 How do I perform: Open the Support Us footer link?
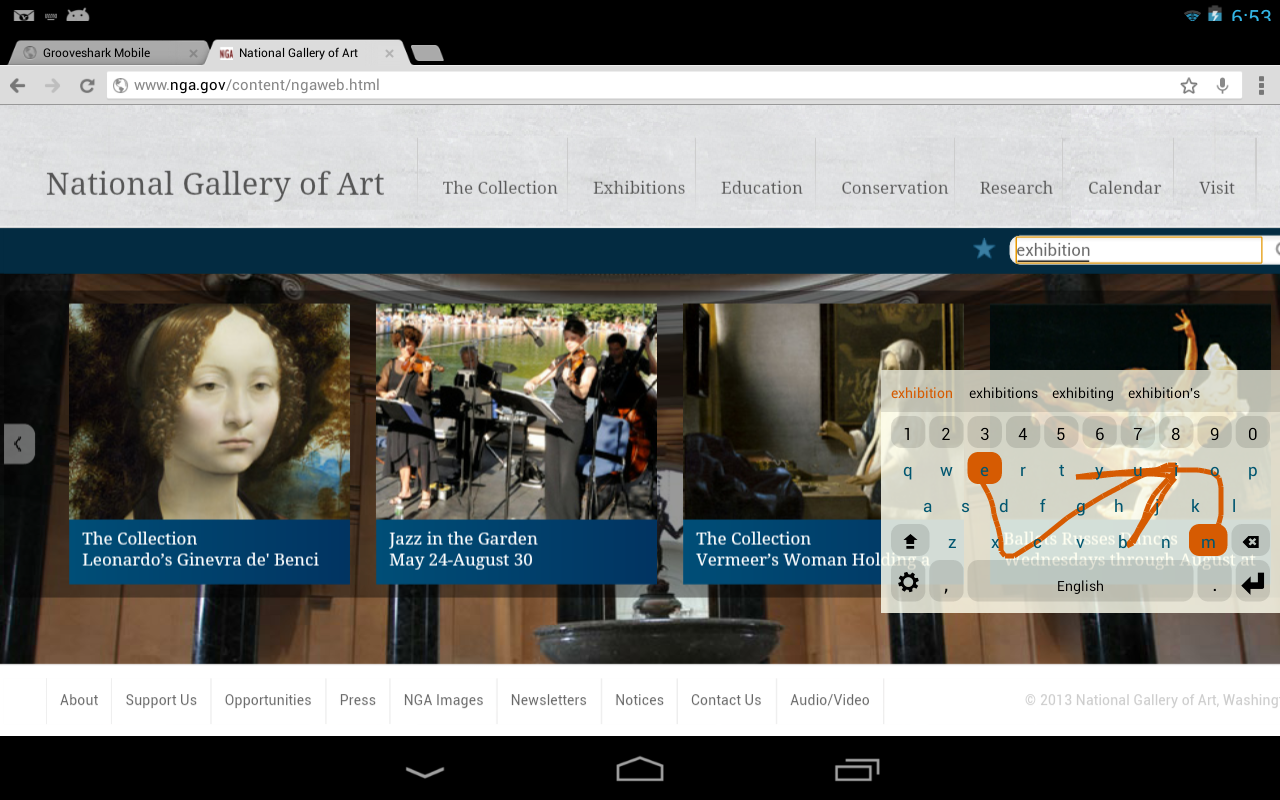tap(161, 700)
